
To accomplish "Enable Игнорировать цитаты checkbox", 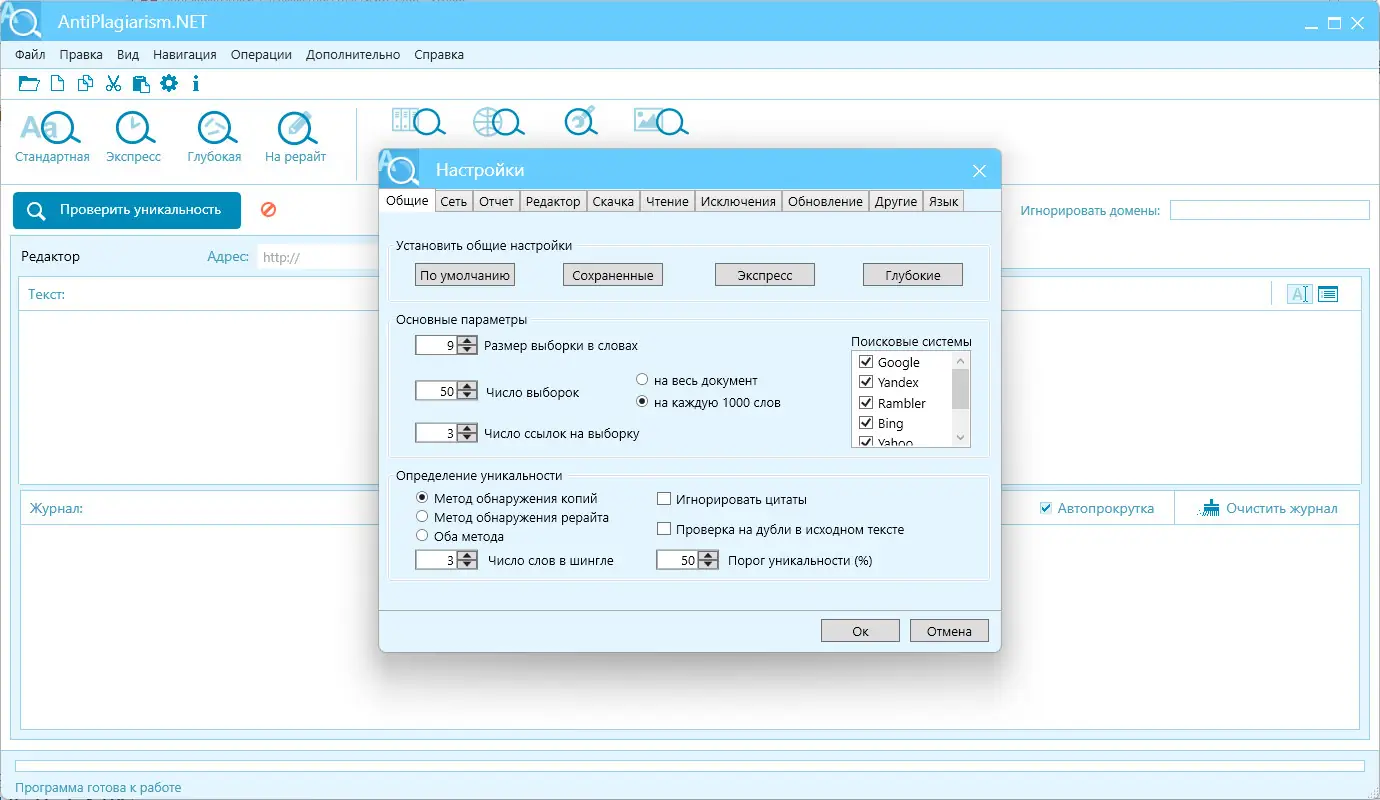I will [664, 499].
